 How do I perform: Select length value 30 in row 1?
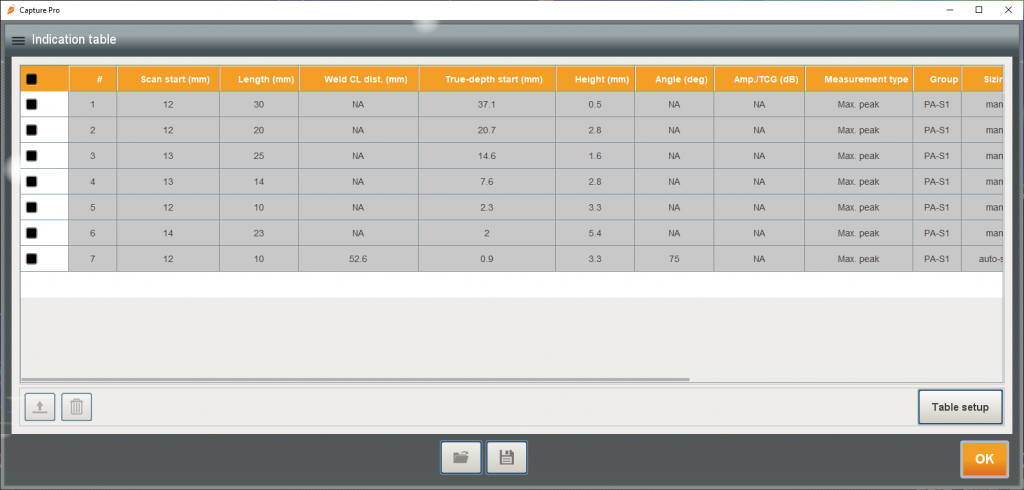(x=259, y=105)
